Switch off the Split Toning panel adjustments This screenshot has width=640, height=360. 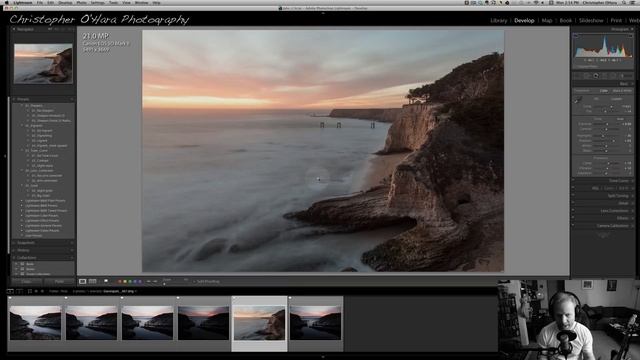(x=573, y=196)
